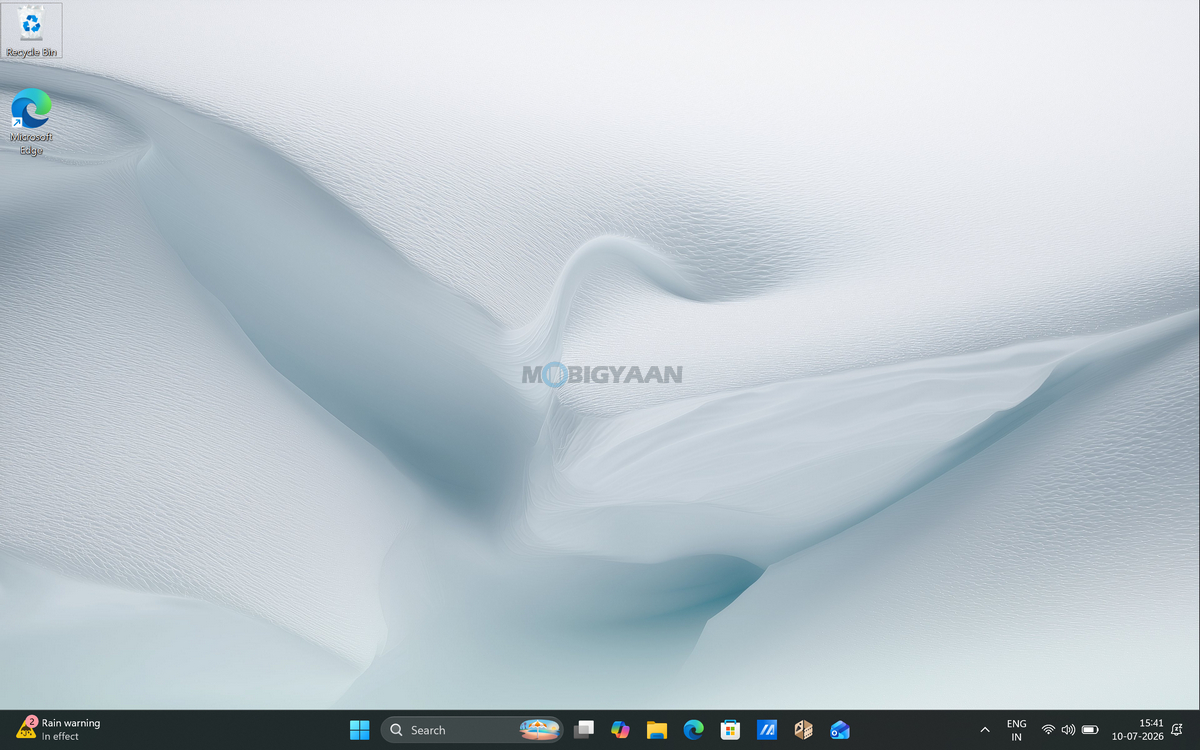Select the Recycle Bin desktop icon
The image size is (1200, 750).
tap(31, 31)
